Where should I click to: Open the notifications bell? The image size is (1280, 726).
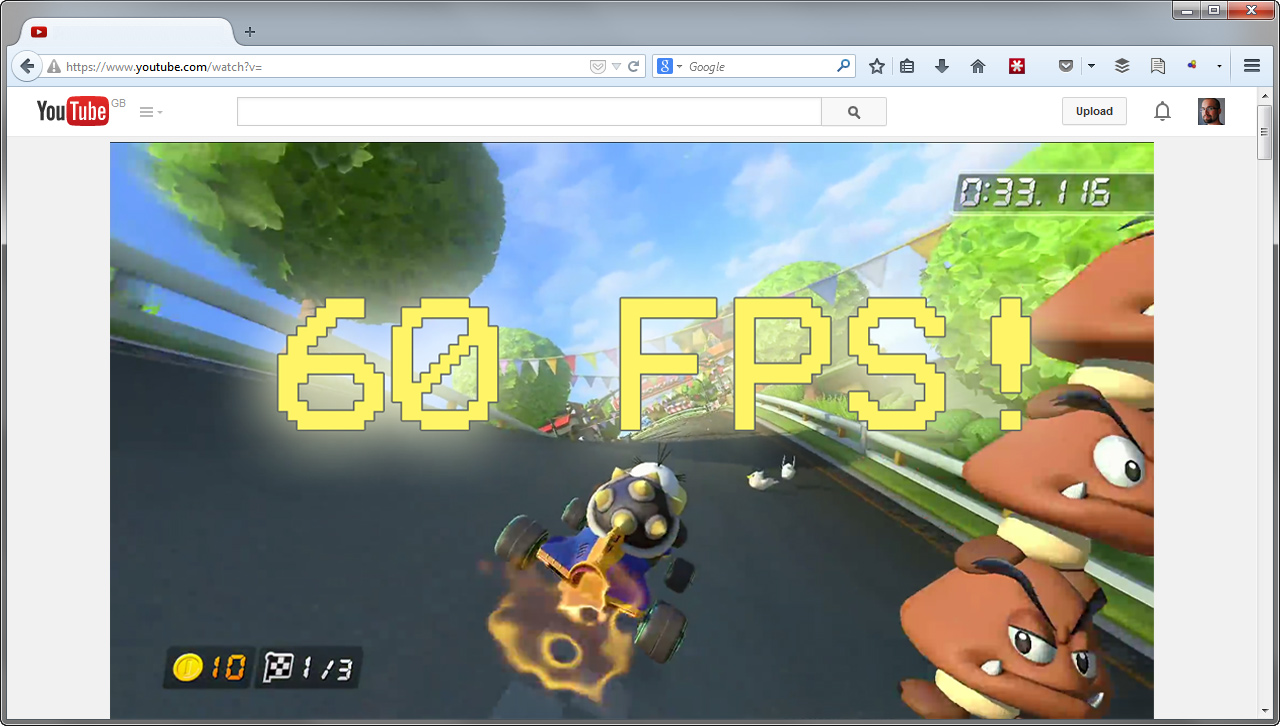pos(1162,112)
